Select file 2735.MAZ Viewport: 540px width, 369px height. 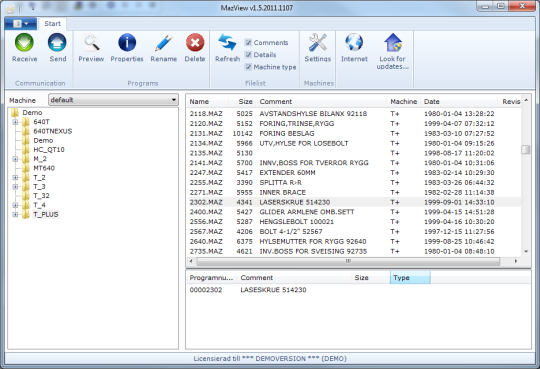(354, 252)
